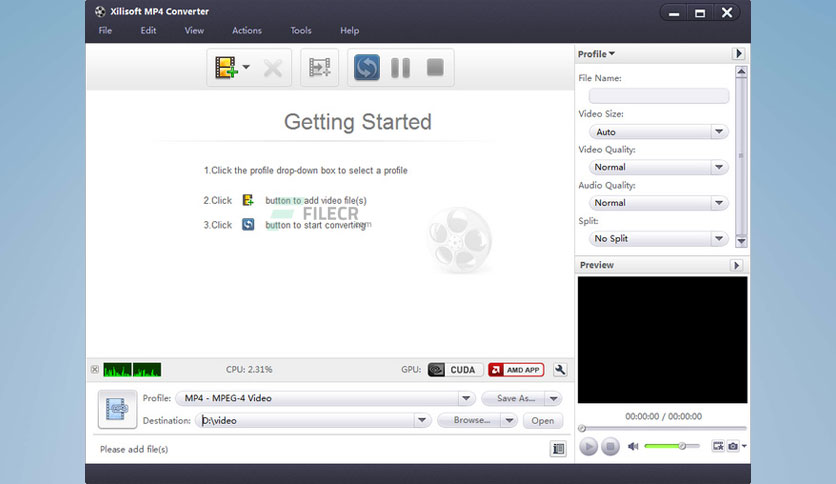The image size is (836, 484).
Task: Open the Tools menu
Action: click(x=301, y=30)
